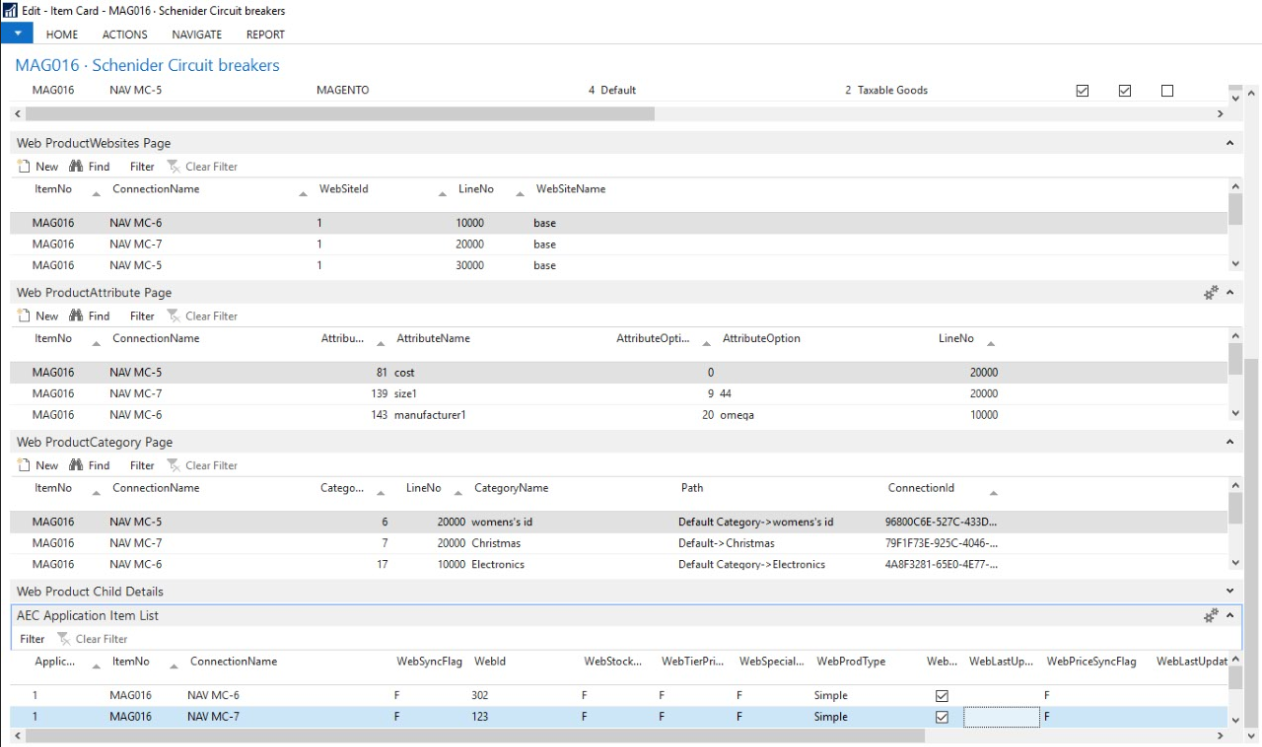Image resolution: width=1262 pixels, height=747 pixels.
Task: Open gear settings icon for AEC Application Item List
Action: (1211, 616)
